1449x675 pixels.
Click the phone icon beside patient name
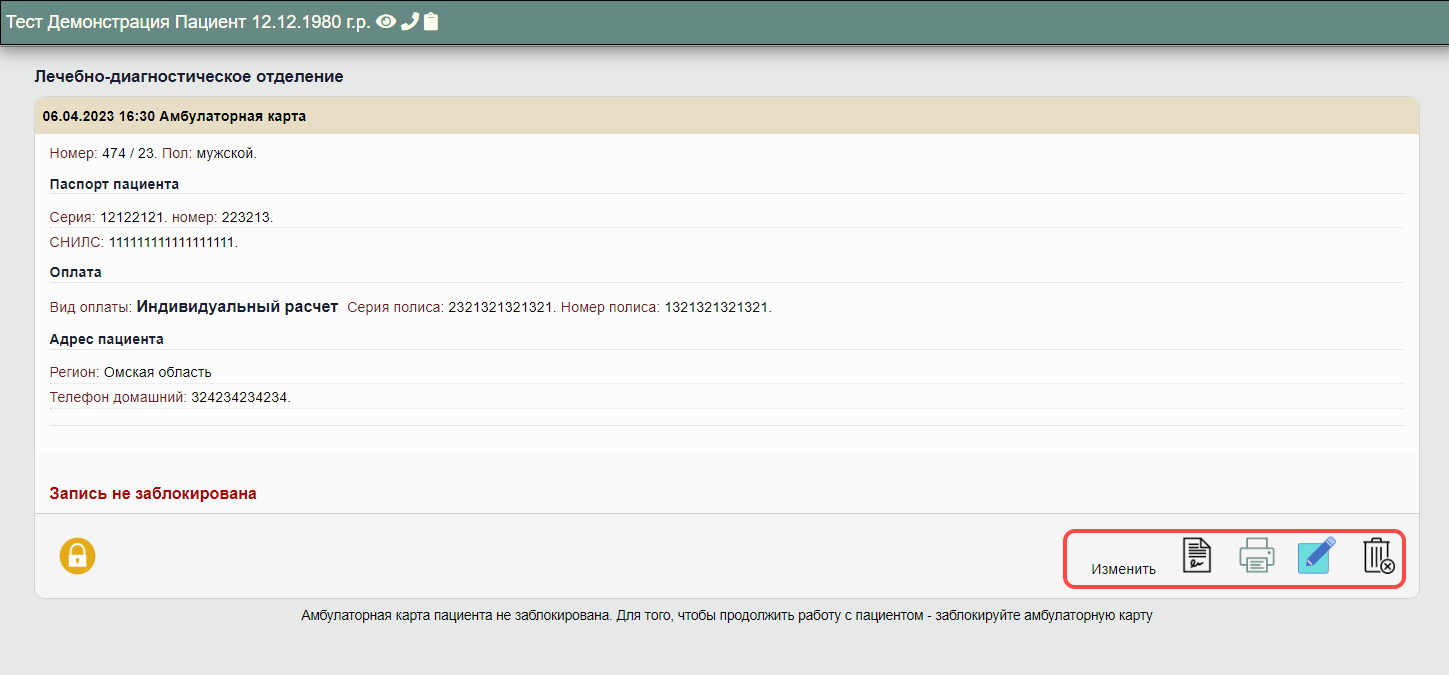(409, 22)
